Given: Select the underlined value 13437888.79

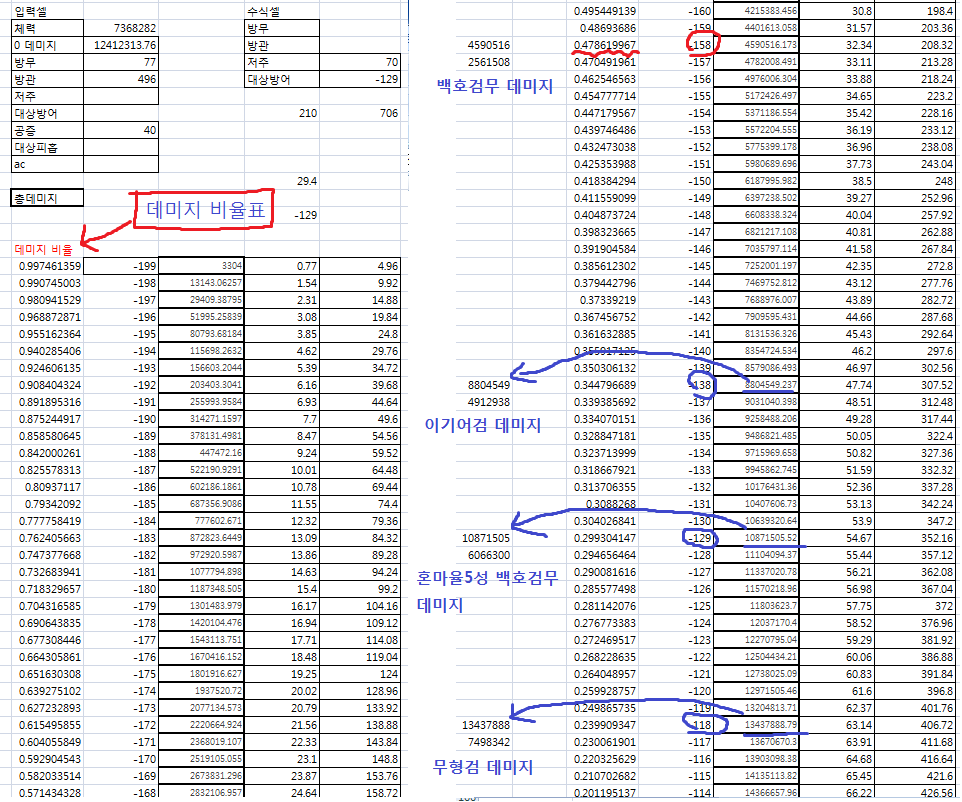Looking at the screenshot, I should click(x=757, y=725).
